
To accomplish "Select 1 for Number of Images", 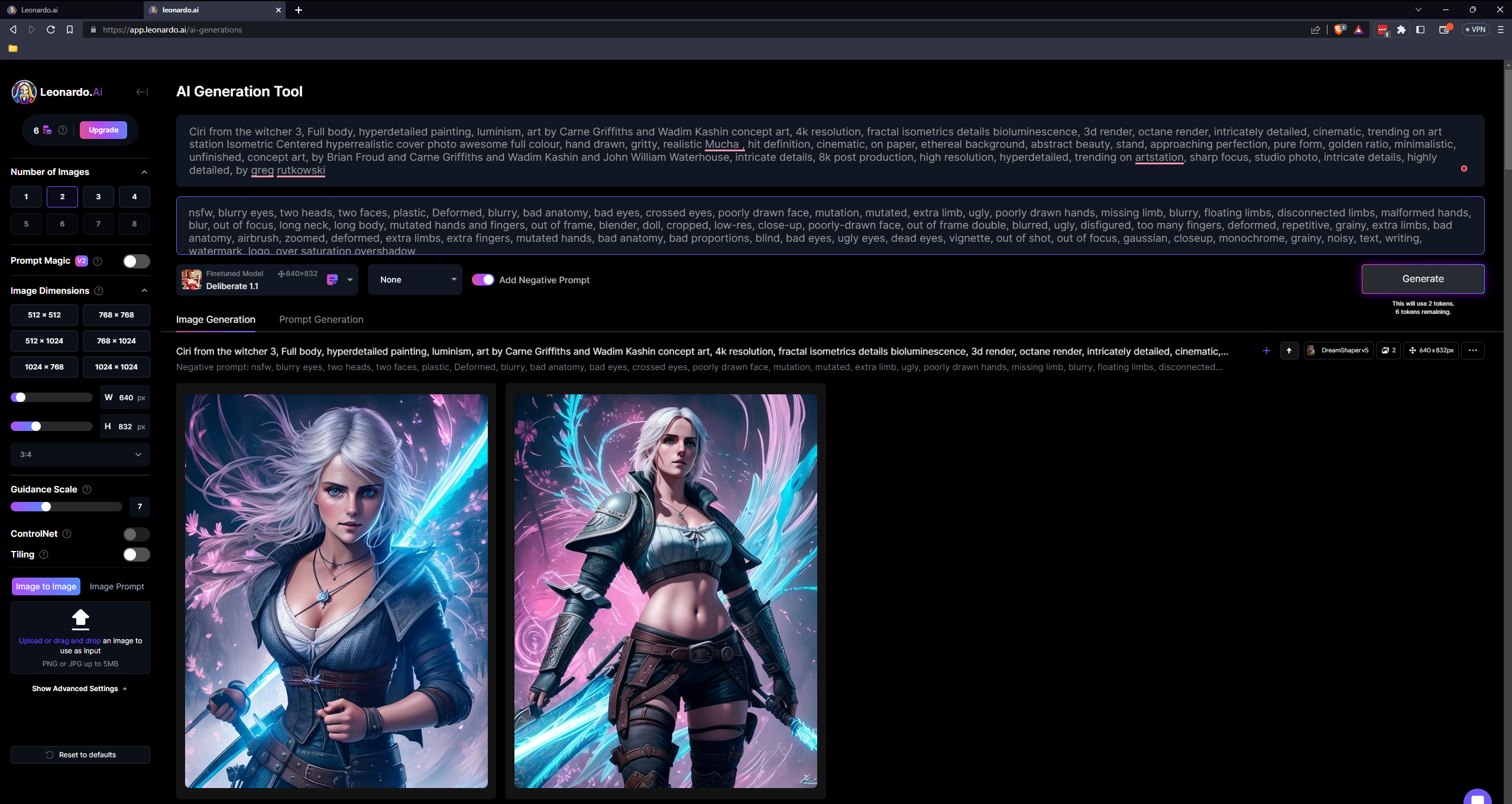I will [26, 197].
